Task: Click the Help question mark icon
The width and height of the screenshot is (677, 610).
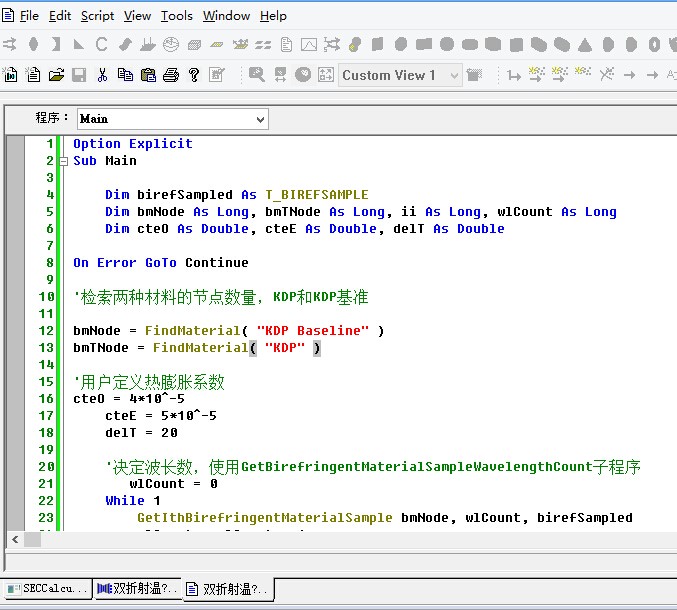Action: (x=194, y=75)
